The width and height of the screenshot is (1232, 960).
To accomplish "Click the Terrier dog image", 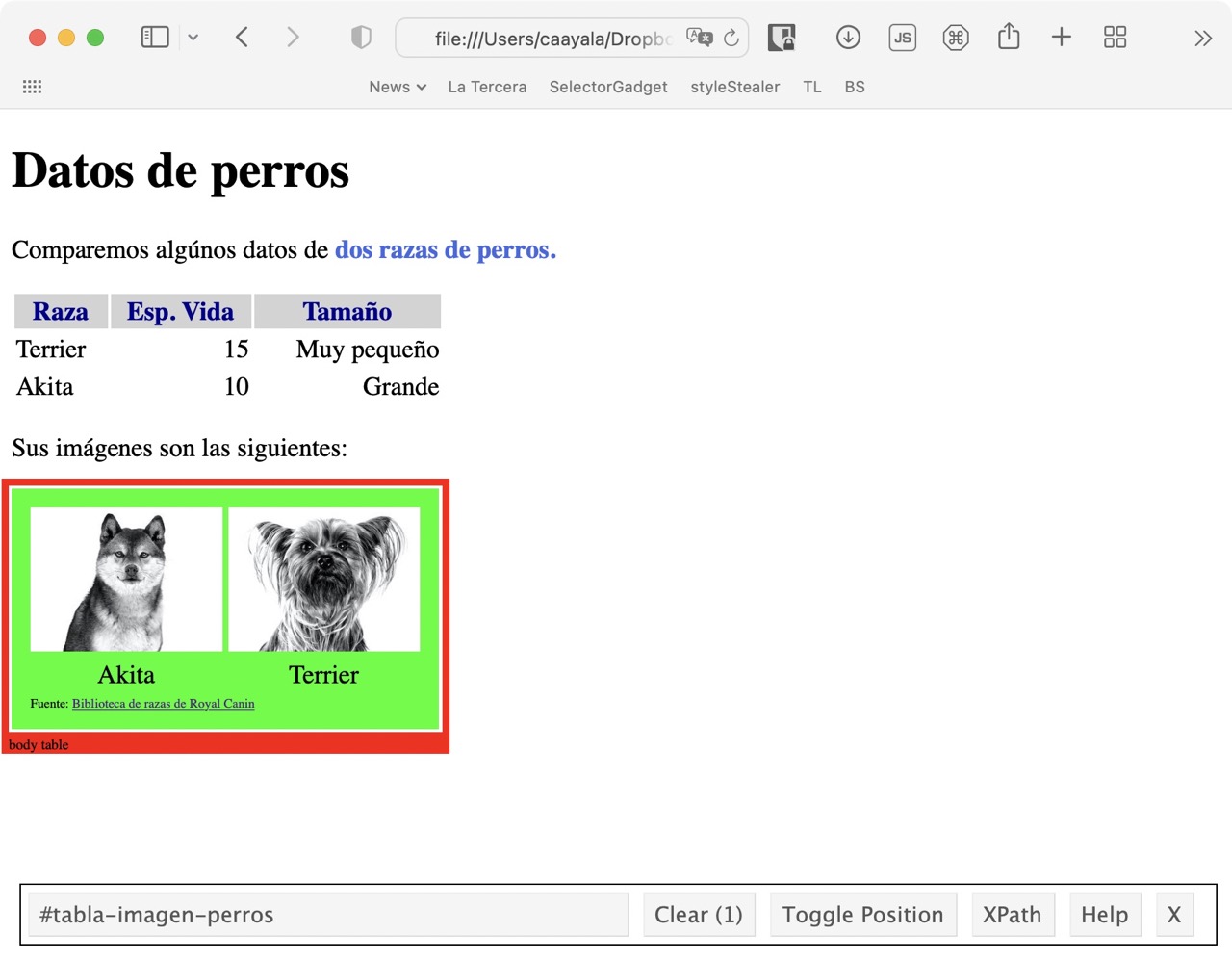I will 324,580.
